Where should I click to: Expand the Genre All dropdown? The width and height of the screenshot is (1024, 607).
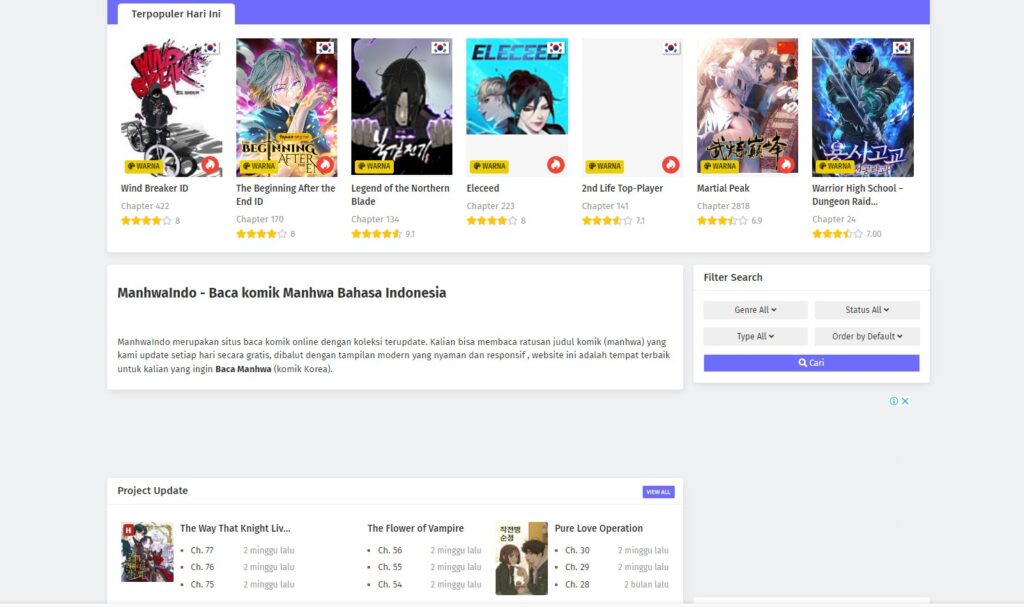[x=755, y=310]
